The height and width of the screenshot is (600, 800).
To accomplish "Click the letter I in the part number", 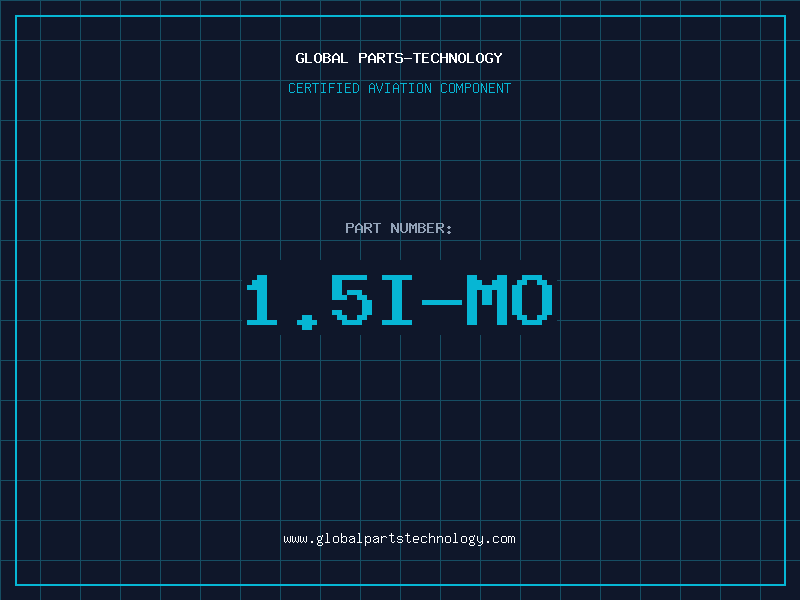I will click(x=397, y=299).
